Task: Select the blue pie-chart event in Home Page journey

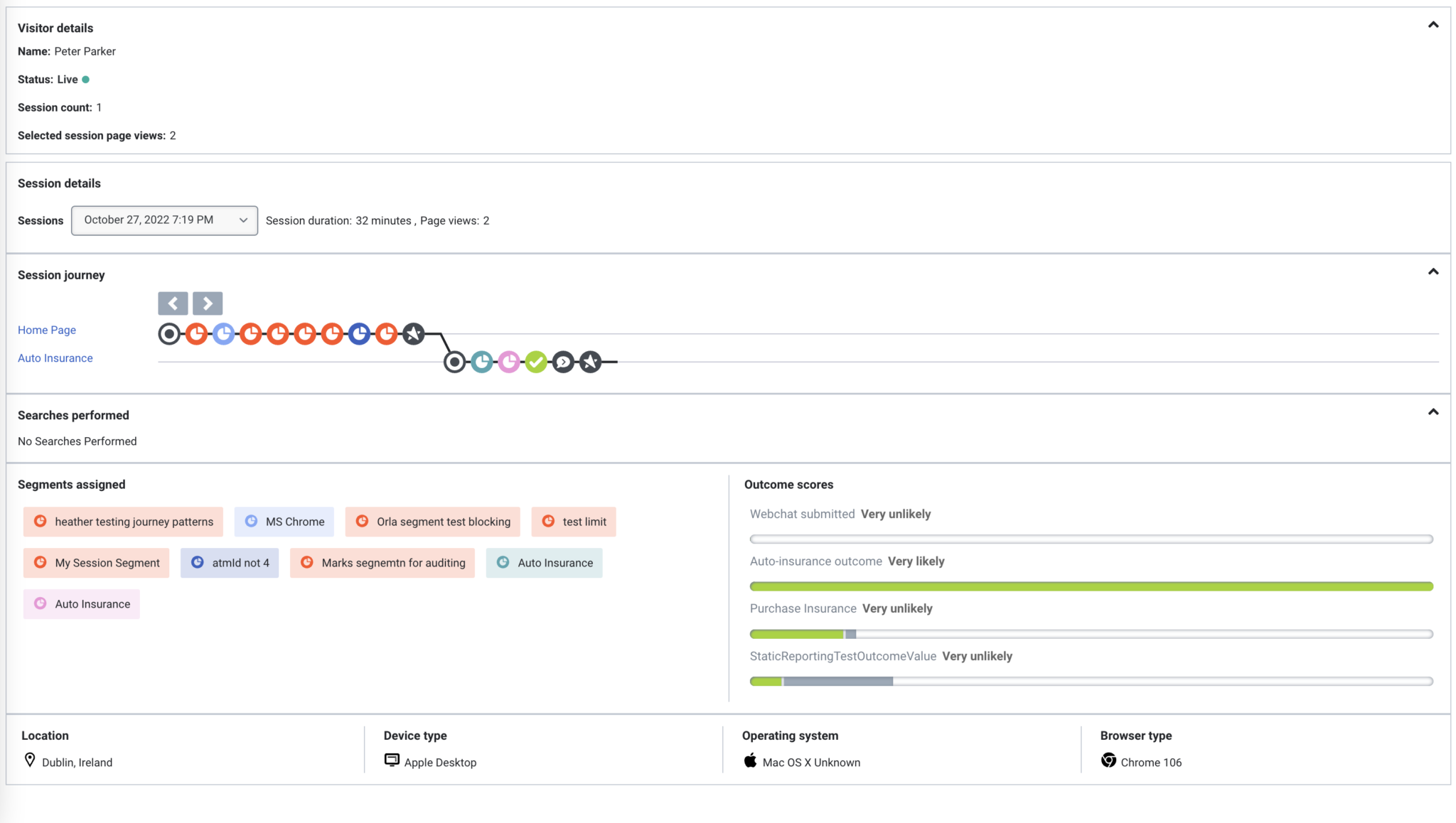Action: [x=360, y=333]
